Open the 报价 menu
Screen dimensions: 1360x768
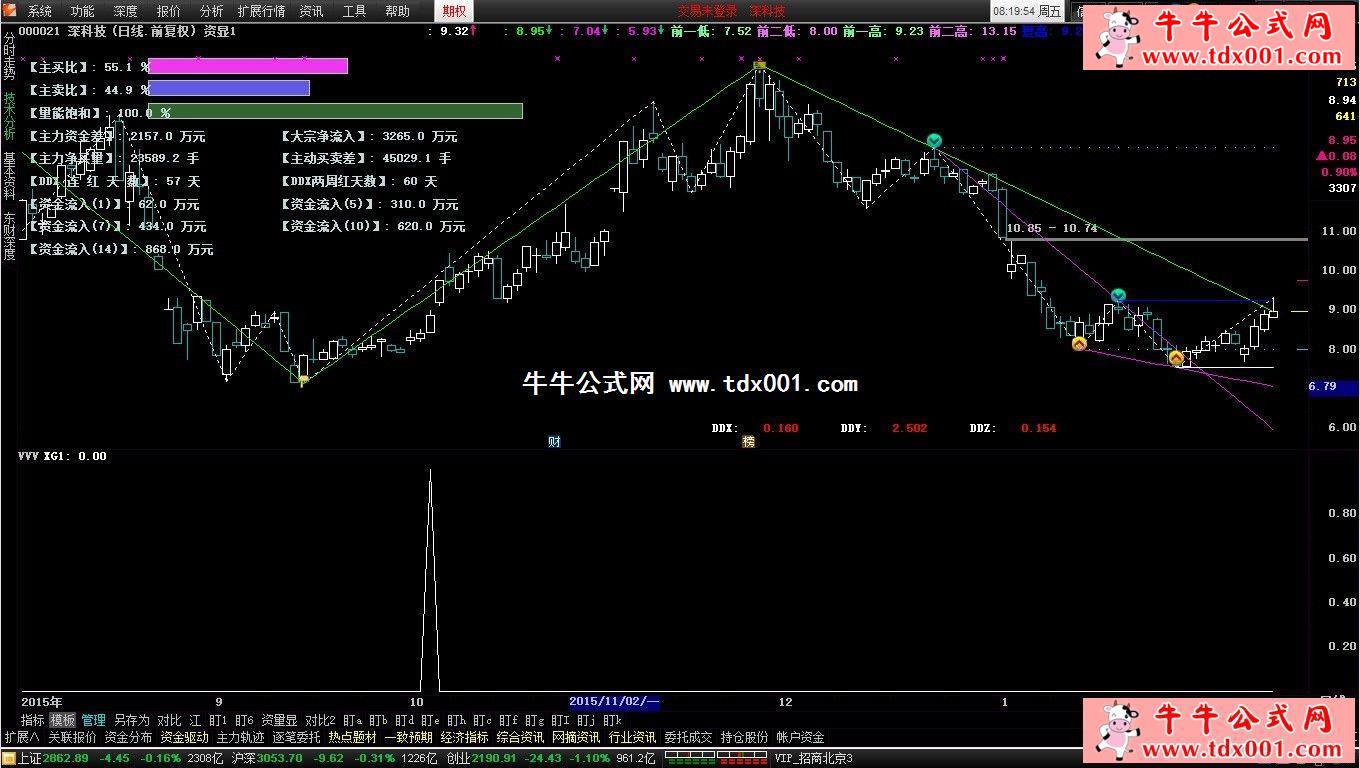click(x=169, y=11)
